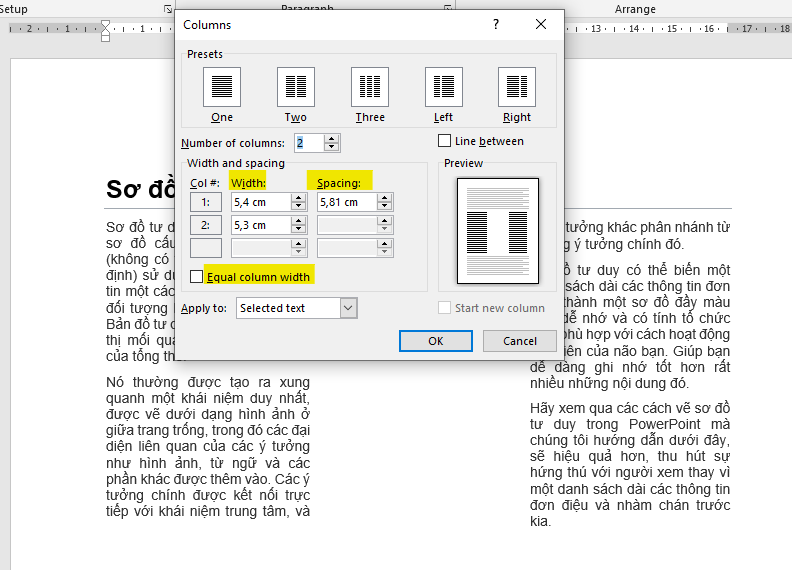Click the Cancel button
The width and height of the screenshot is (792, 570).
point(519,341)
